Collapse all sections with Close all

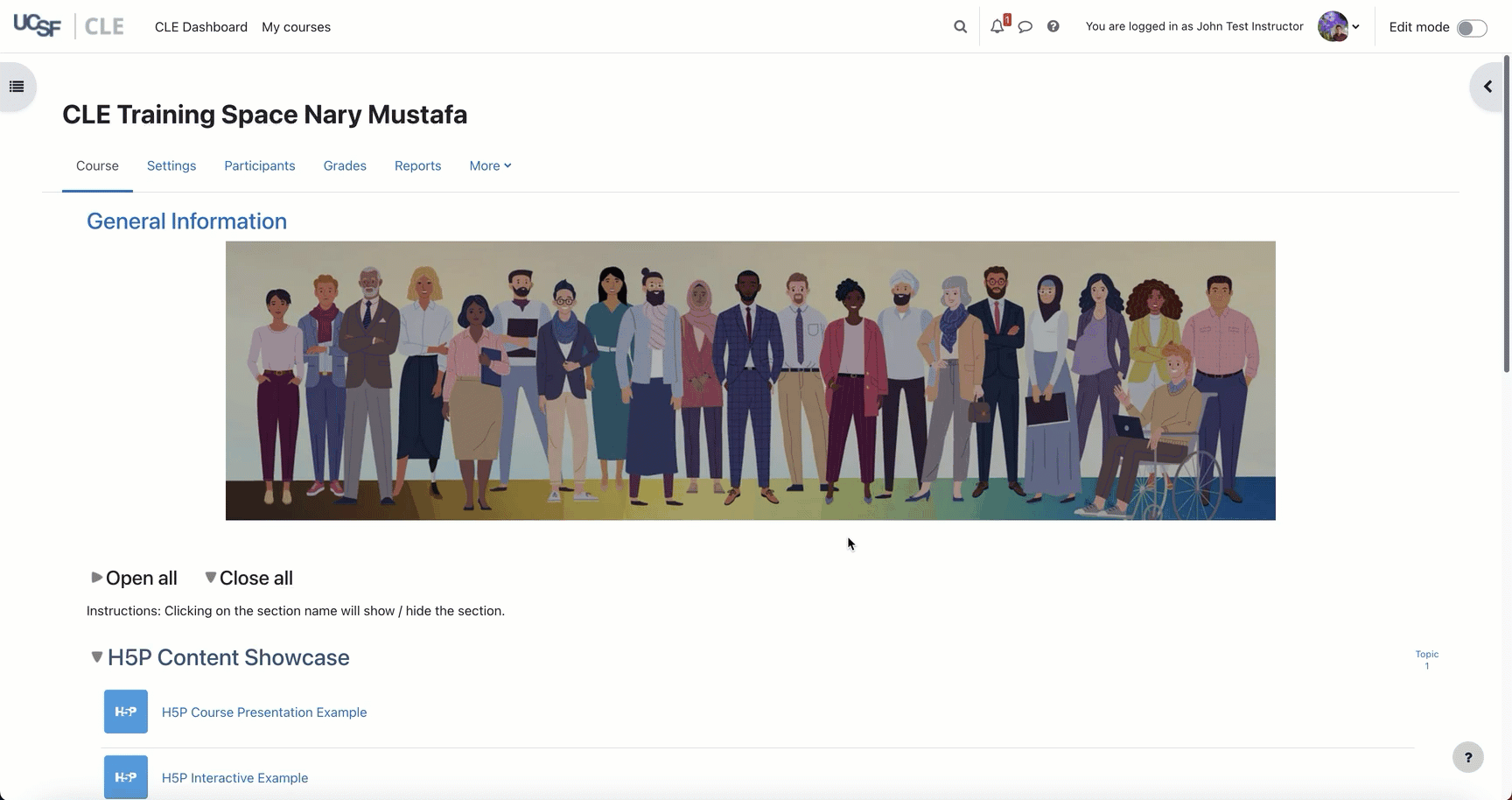click(249, 578)
